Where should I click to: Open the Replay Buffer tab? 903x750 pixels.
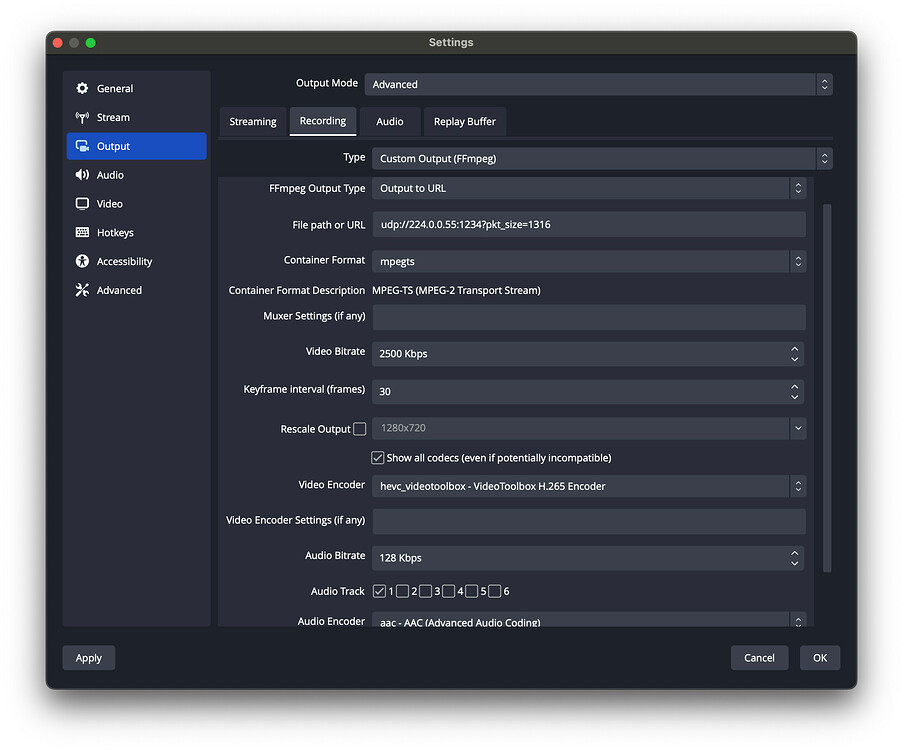coord(464,121)
